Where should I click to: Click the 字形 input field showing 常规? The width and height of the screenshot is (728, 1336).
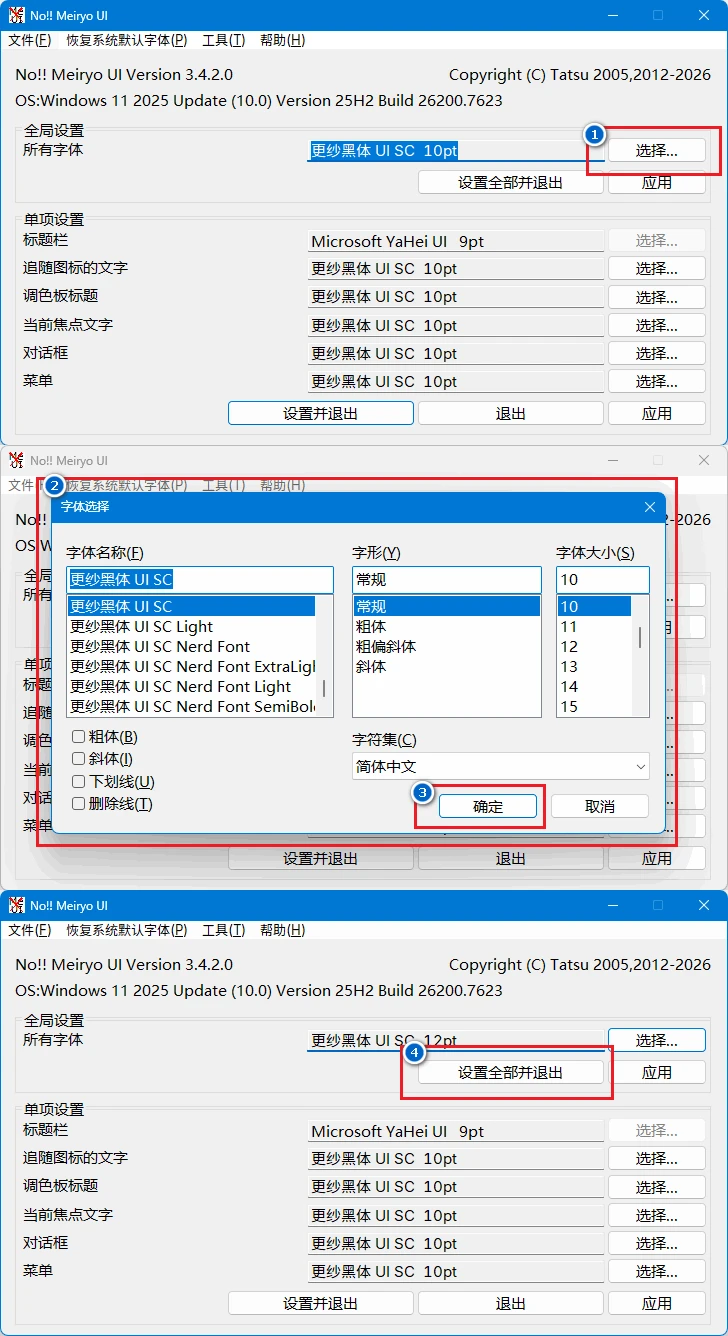click(x=447, y=580)
